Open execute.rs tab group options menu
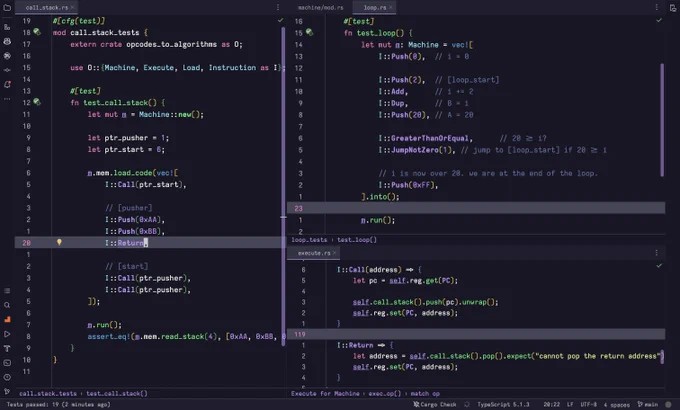 [x=657, y=253]
